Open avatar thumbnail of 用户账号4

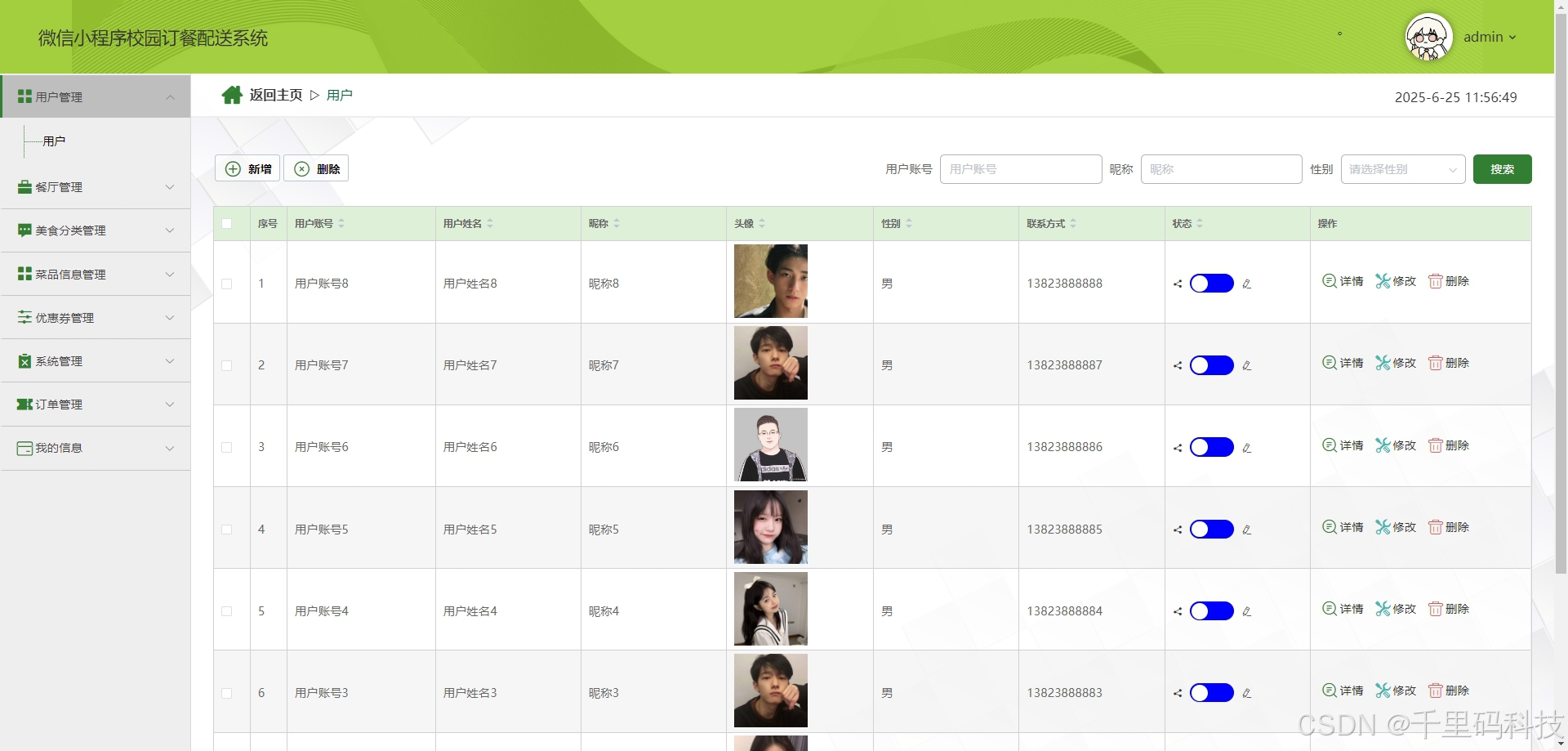click(x=771, y=609)
